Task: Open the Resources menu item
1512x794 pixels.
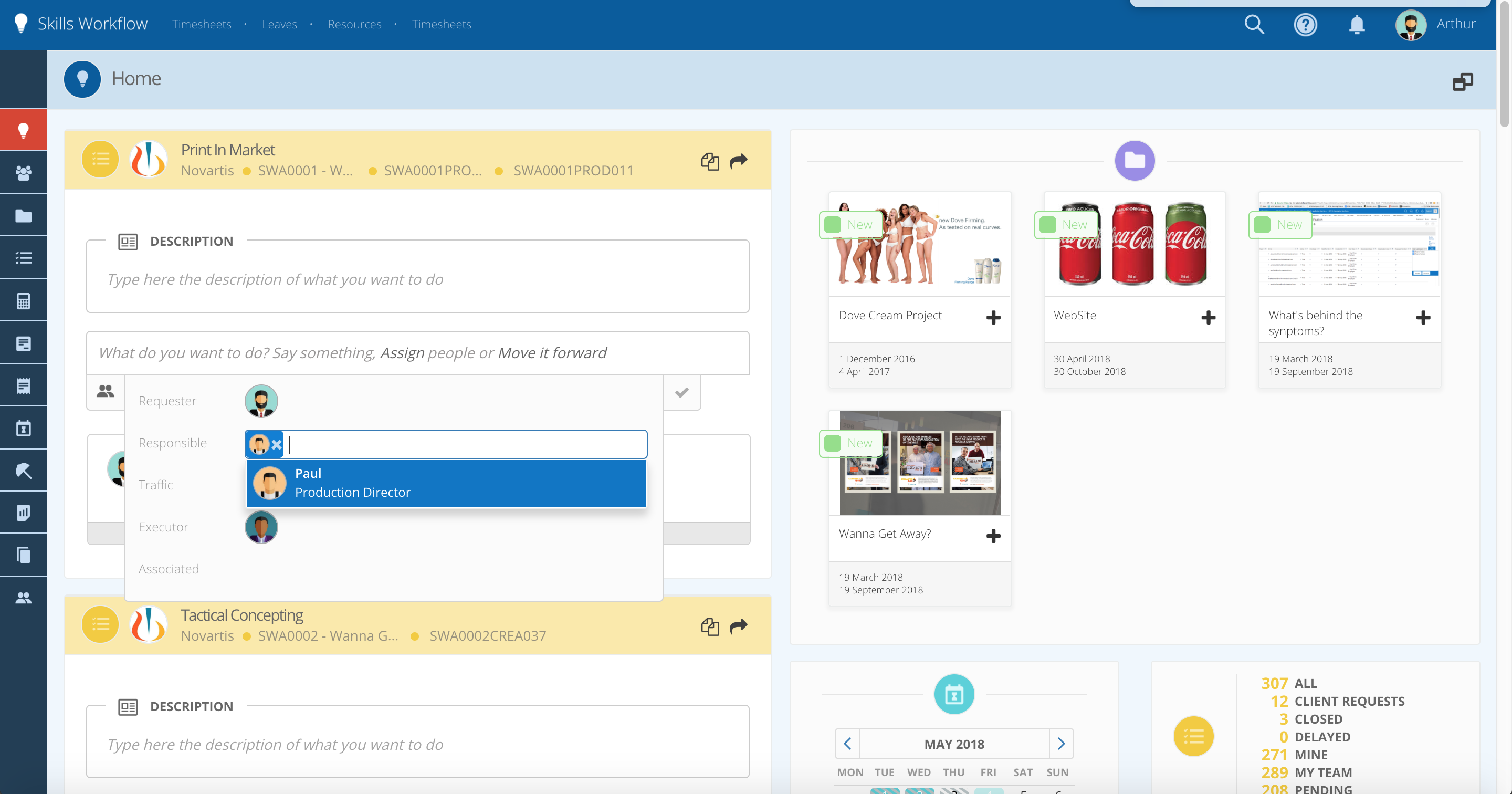Action: (354, 24)
